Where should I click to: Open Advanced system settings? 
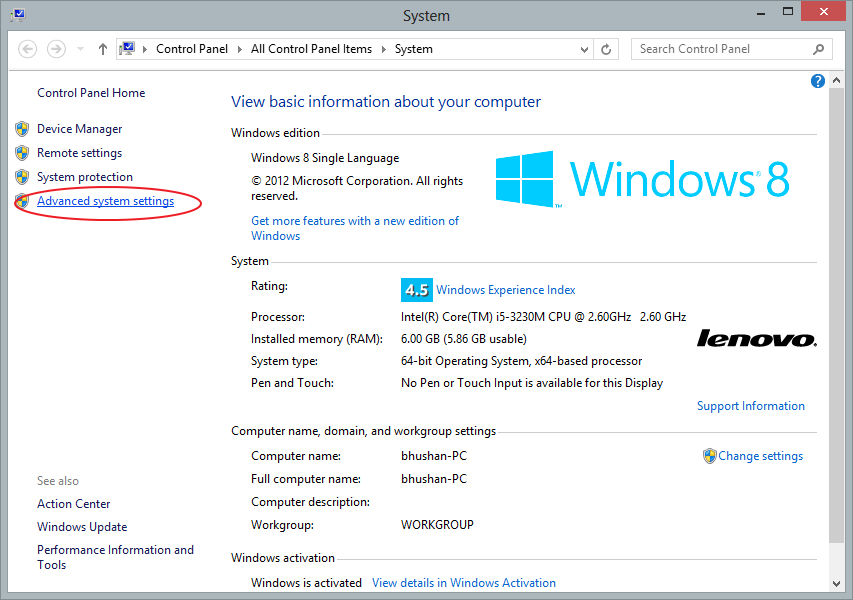click(x=105, y=201)
